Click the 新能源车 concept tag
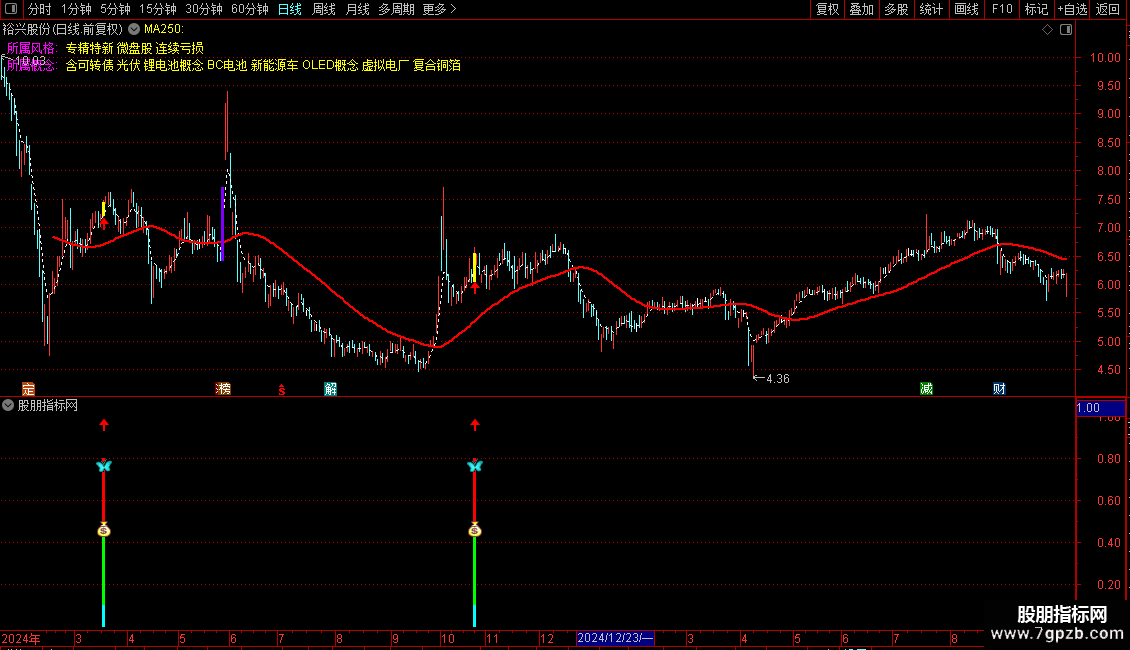Image resolution: width=1130 pixels, height=650 pixels. click(275, 66)
